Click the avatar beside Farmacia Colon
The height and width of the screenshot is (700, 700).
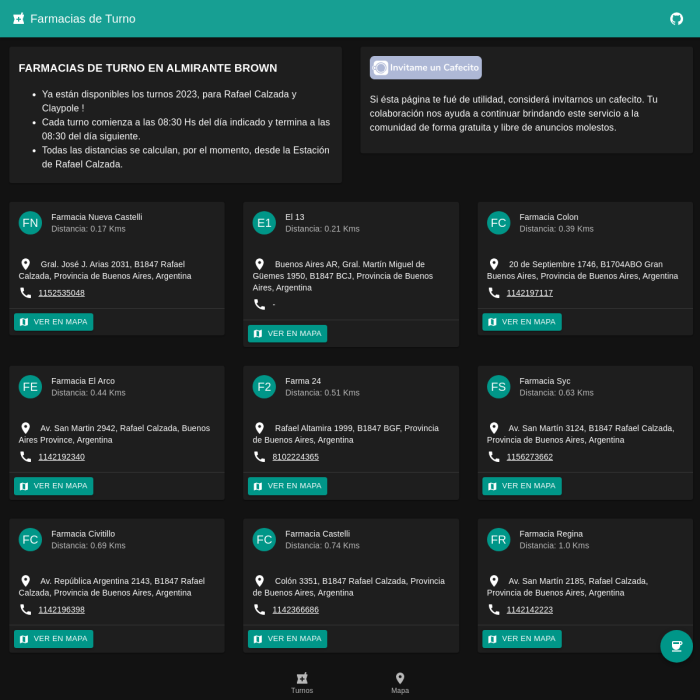point(498,223)
